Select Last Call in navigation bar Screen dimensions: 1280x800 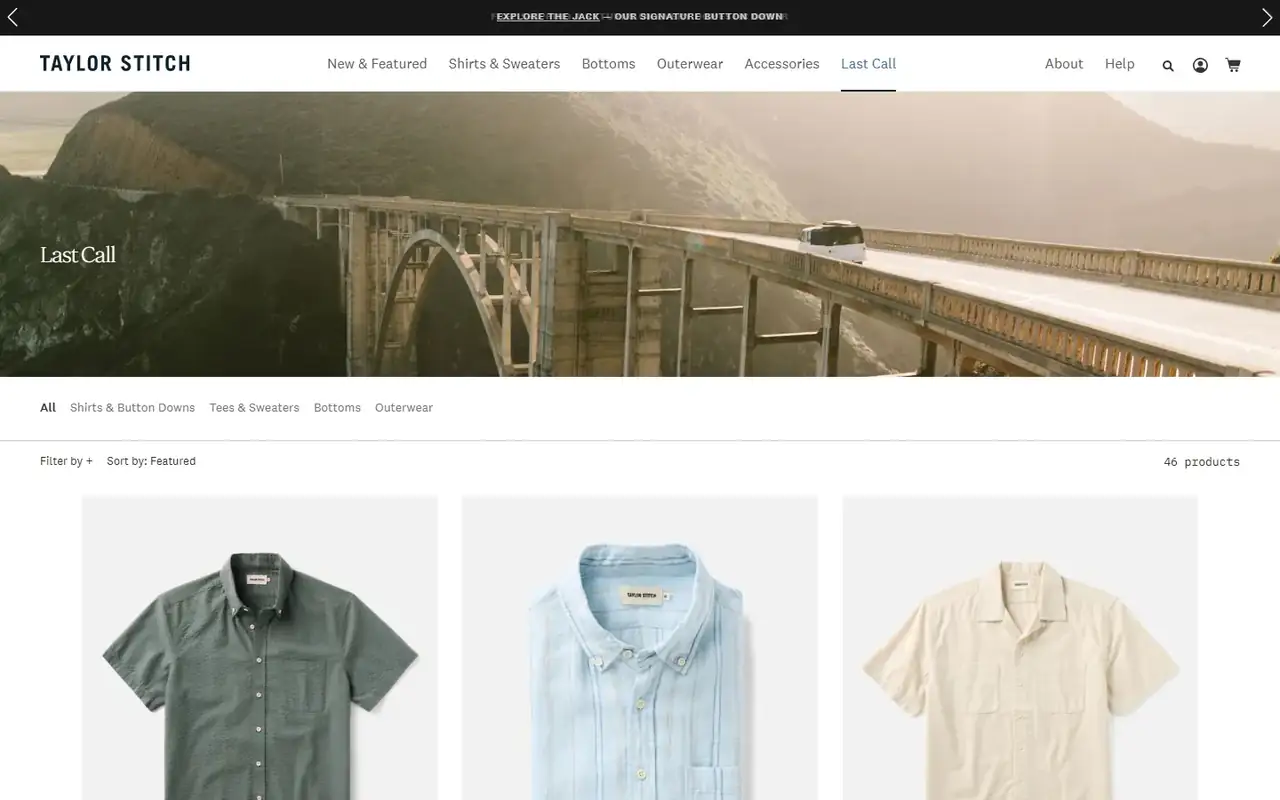pyautogui.click(x=868, y=64)
